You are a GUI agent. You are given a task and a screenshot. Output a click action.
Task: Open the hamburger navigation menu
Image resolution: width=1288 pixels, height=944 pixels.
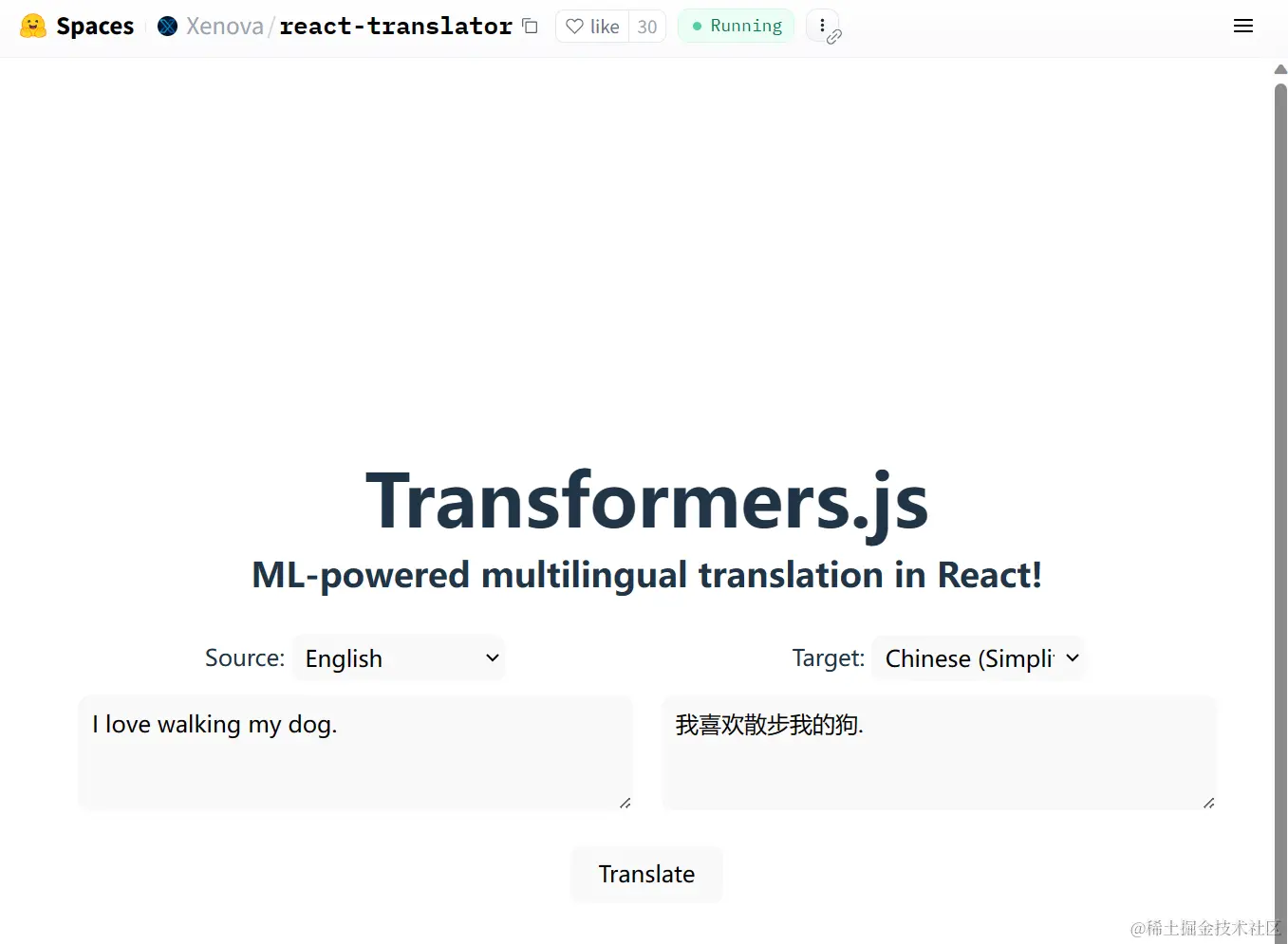1243,27
